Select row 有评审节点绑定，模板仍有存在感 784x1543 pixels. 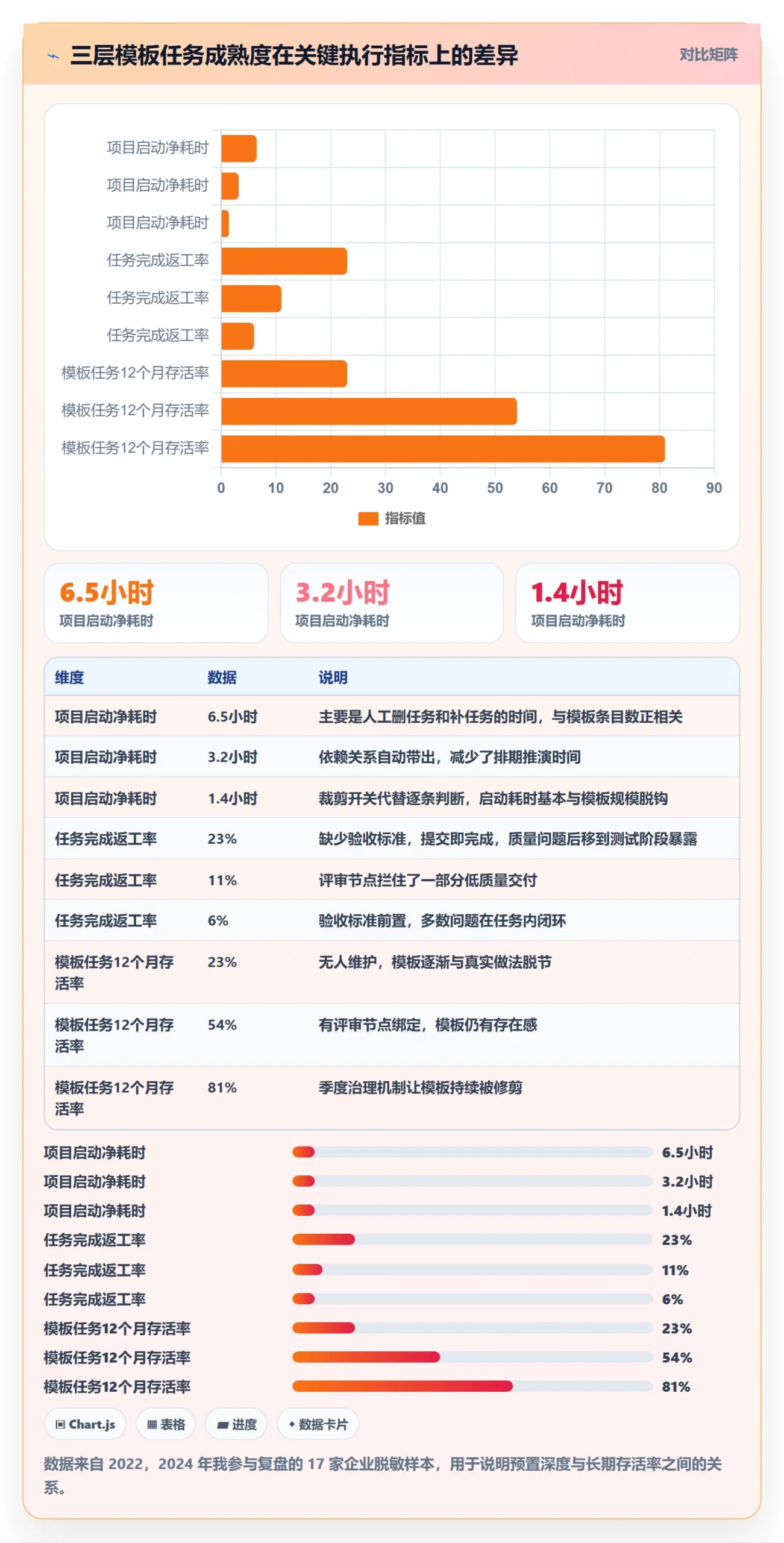tap(392, 1035)
